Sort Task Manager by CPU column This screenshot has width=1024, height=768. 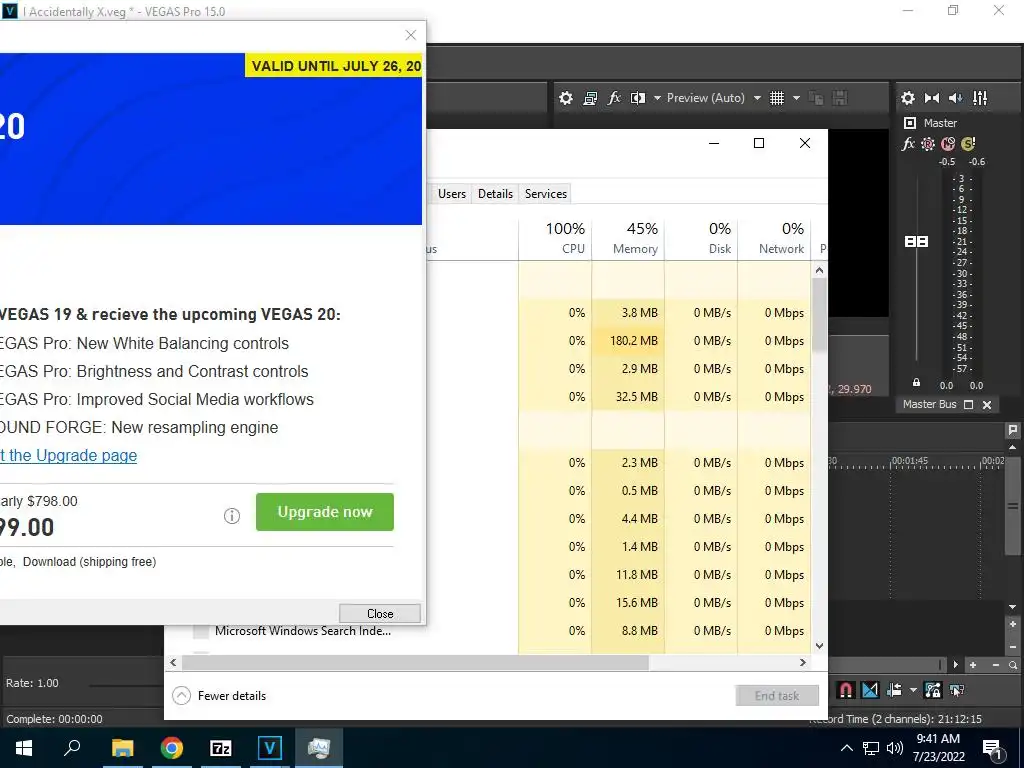(x=555, y=238)
